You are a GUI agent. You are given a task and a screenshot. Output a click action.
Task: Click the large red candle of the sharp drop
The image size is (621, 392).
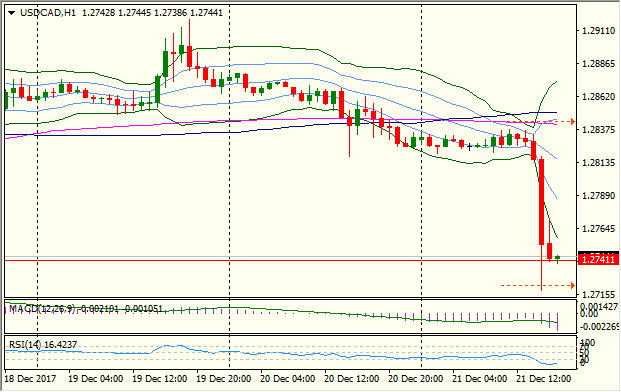541,202
